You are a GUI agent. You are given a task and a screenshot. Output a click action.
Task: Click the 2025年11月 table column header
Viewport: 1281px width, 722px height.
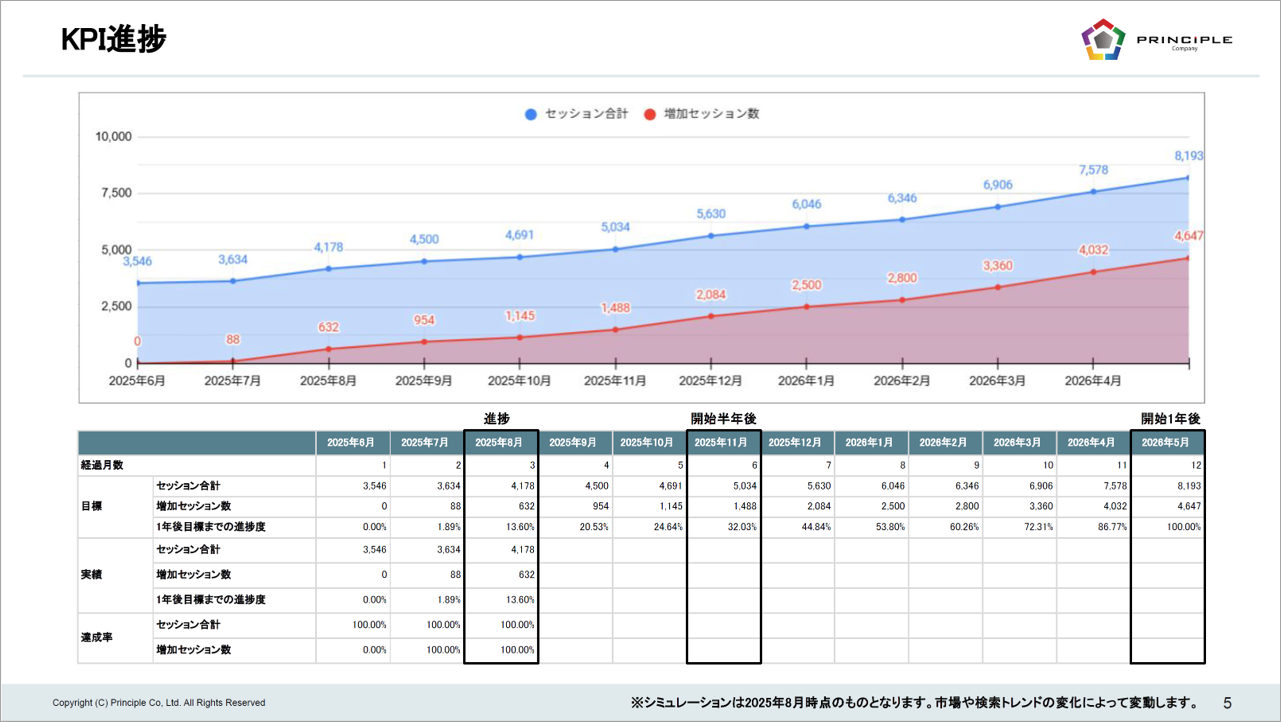click(x=723, y=442)
